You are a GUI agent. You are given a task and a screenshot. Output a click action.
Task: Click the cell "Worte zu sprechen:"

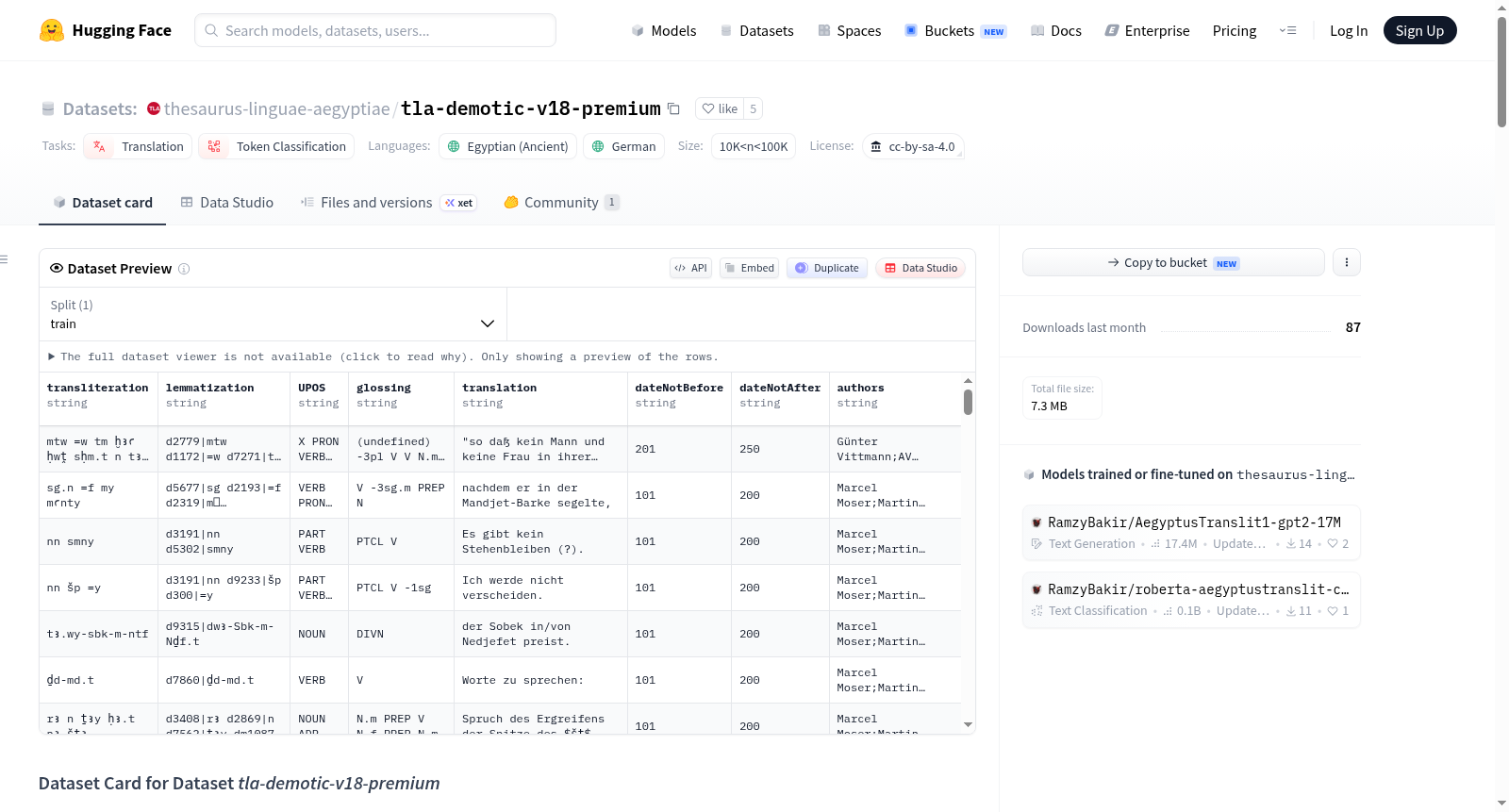pyautogui.click(x=541, y=680)
